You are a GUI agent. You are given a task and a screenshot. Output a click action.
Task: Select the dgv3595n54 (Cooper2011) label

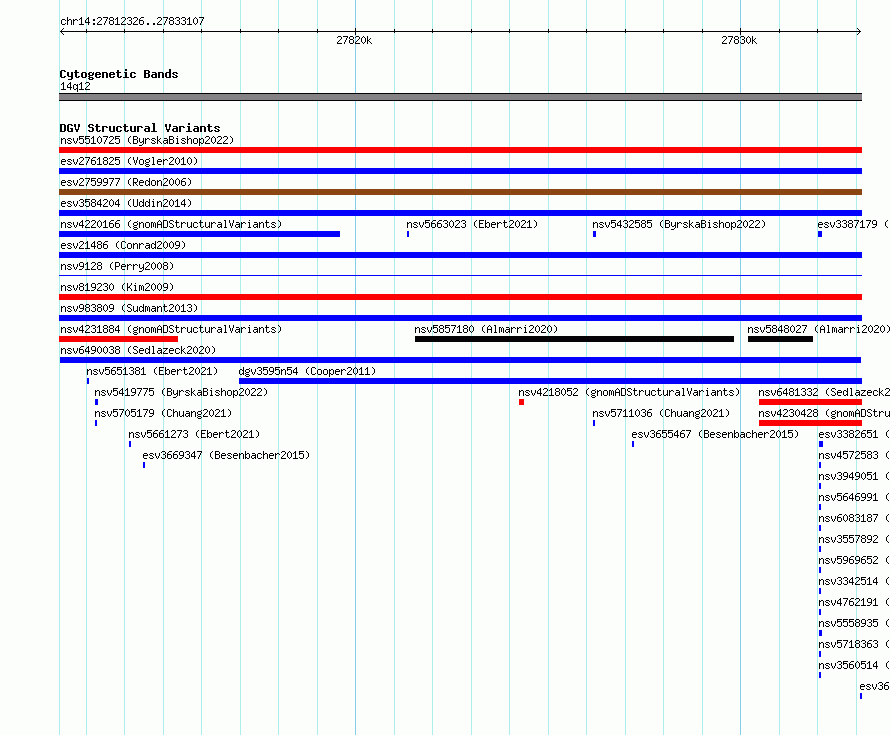[307, 371]
